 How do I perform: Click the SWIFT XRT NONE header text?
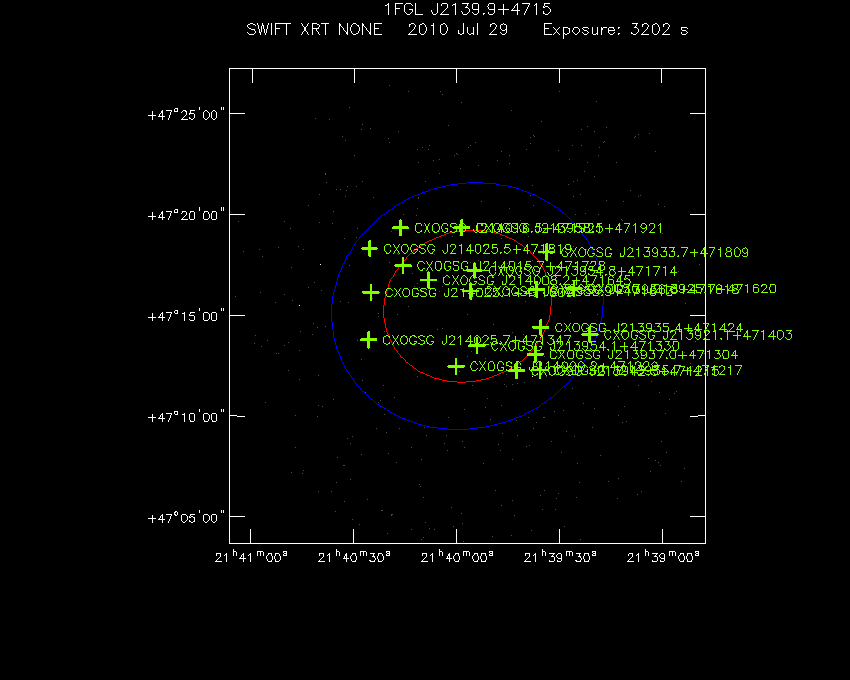[x=314, y=29]
